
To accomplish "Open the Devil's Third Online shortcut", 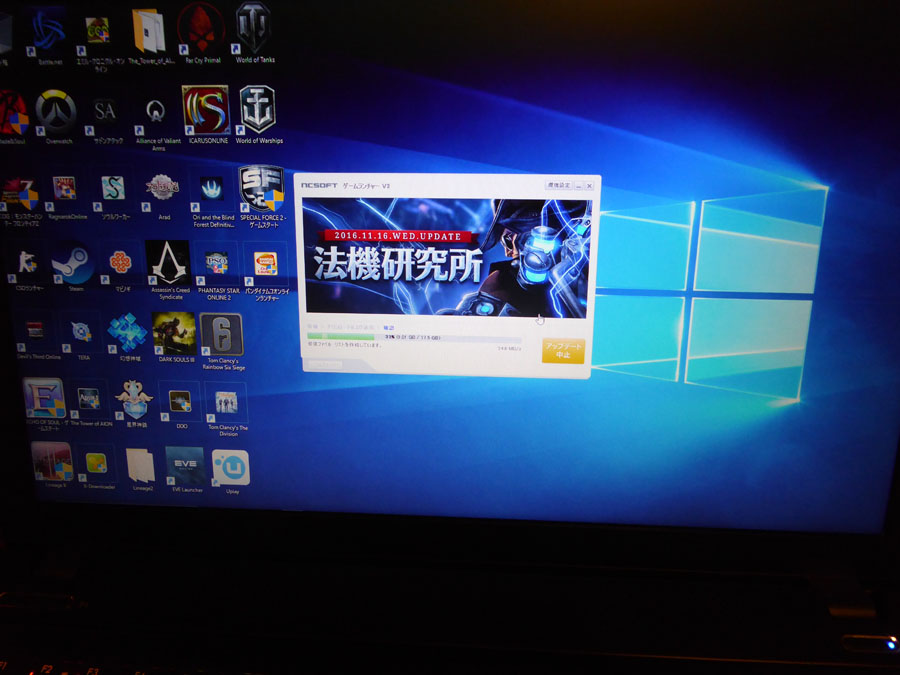I will [38, 339].
